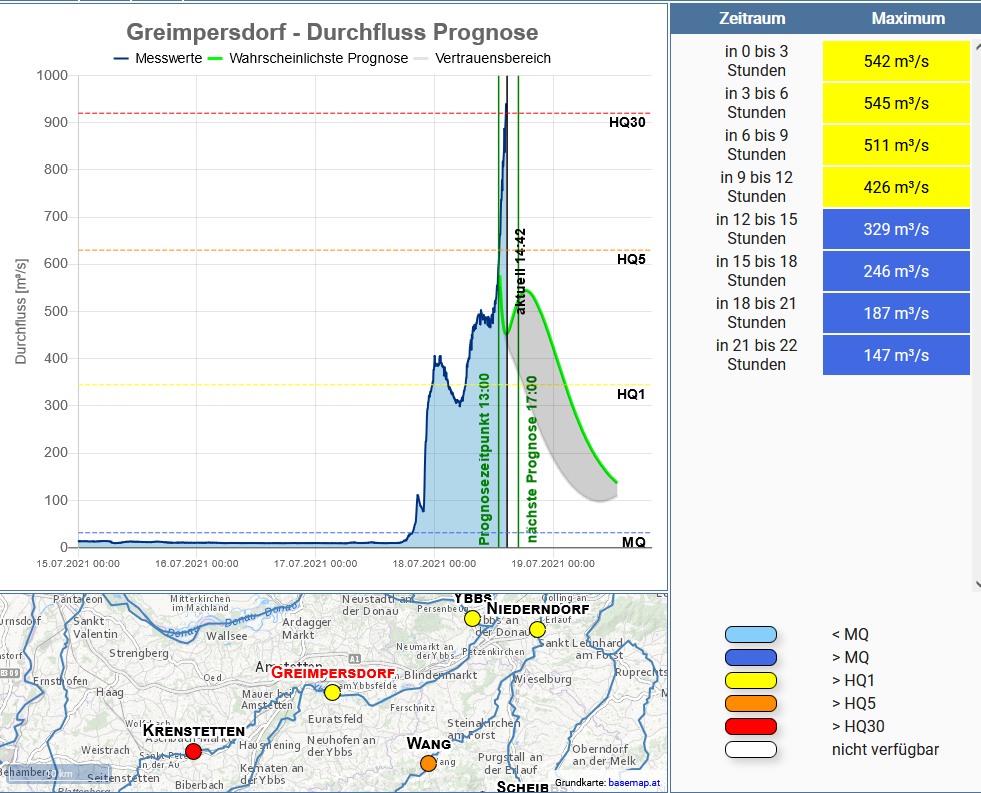Click the yellow Greimpersdorf station marker on map
Screen dimensions: 981x793
click(x=332, y=692)
